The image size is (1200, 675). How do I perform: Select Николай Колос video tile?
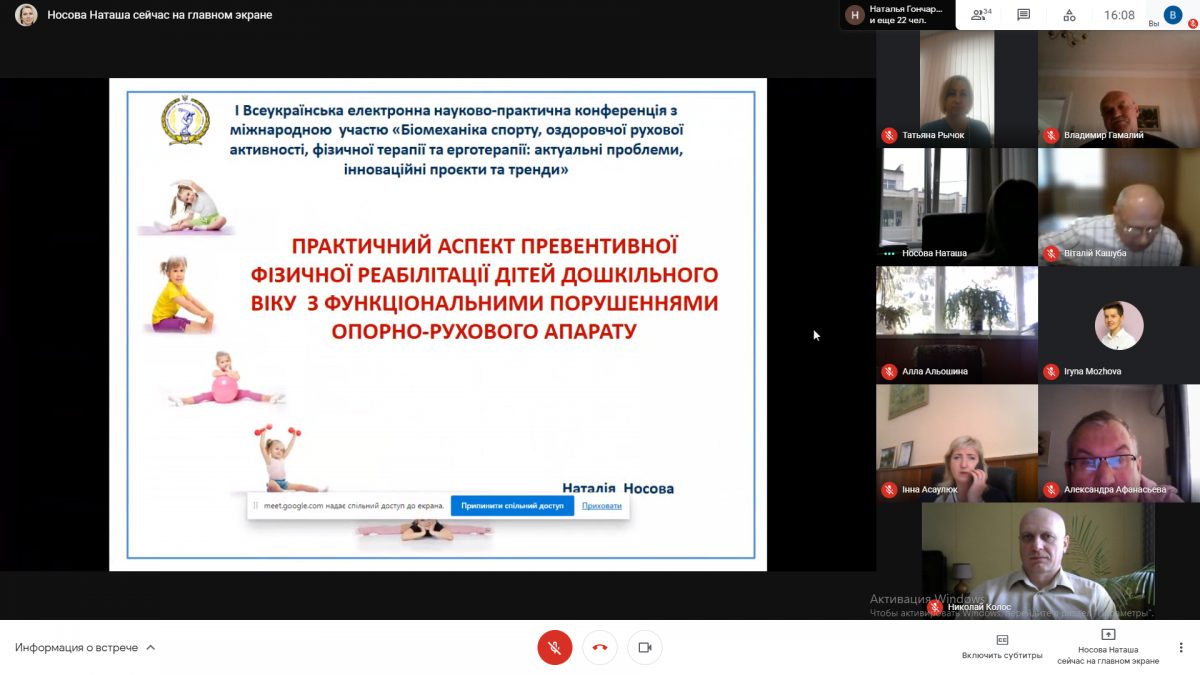point(1037,560)
